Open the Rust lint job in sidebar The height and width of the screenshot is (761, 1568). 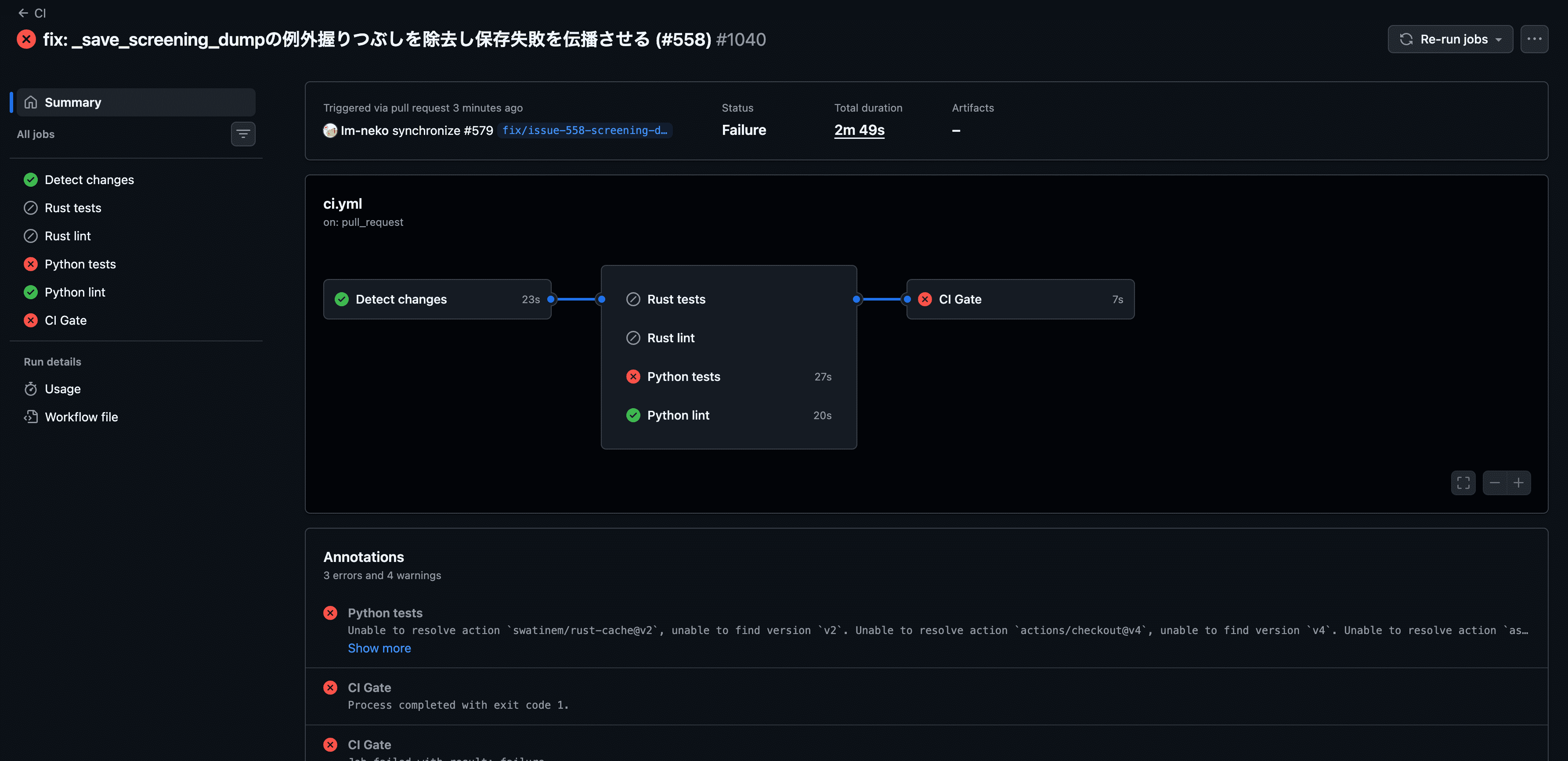pyautogui.click(x=136, y=236)
